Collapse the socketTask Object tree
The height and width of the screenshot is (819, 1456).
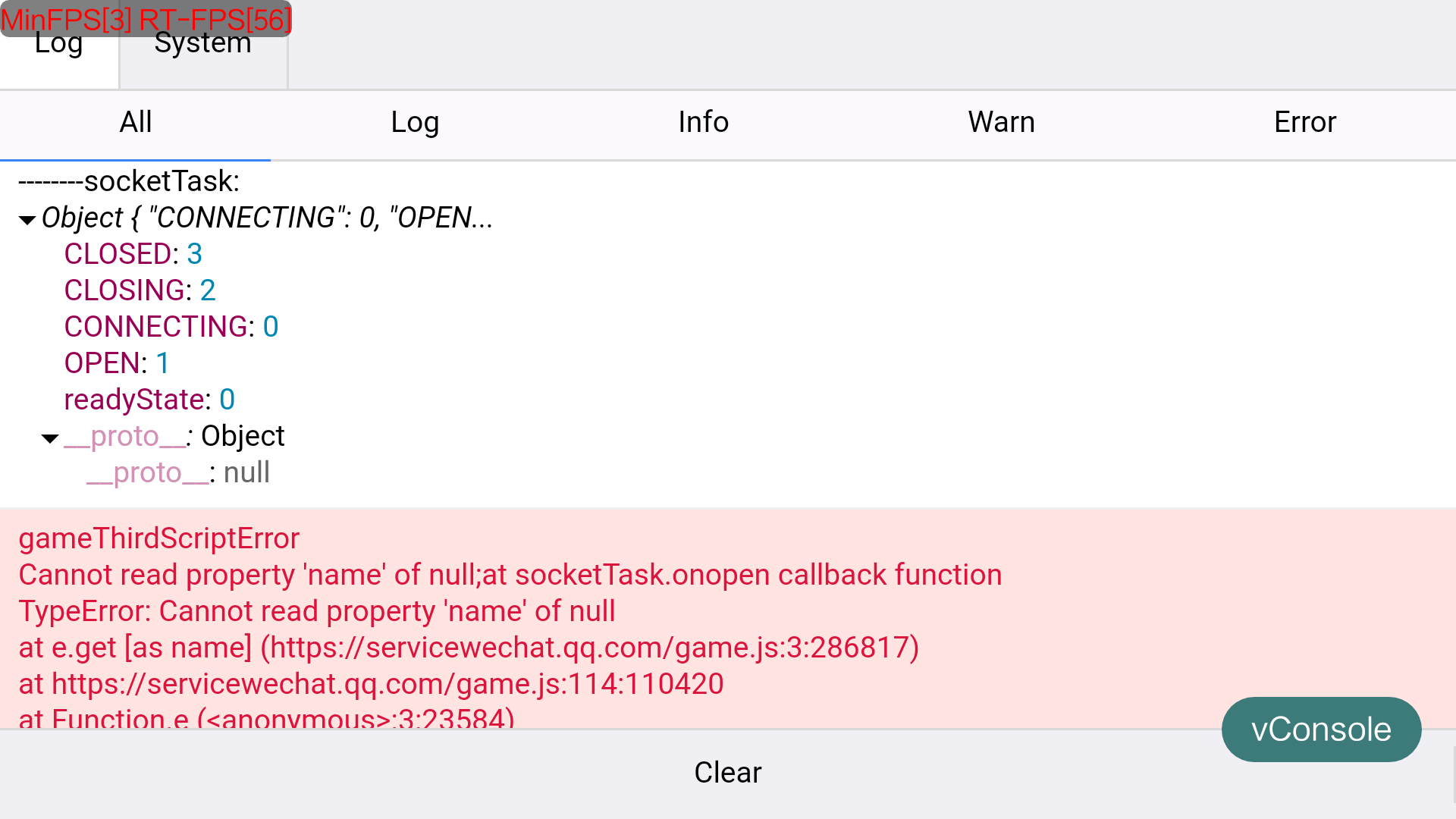[x=27, y=220]
